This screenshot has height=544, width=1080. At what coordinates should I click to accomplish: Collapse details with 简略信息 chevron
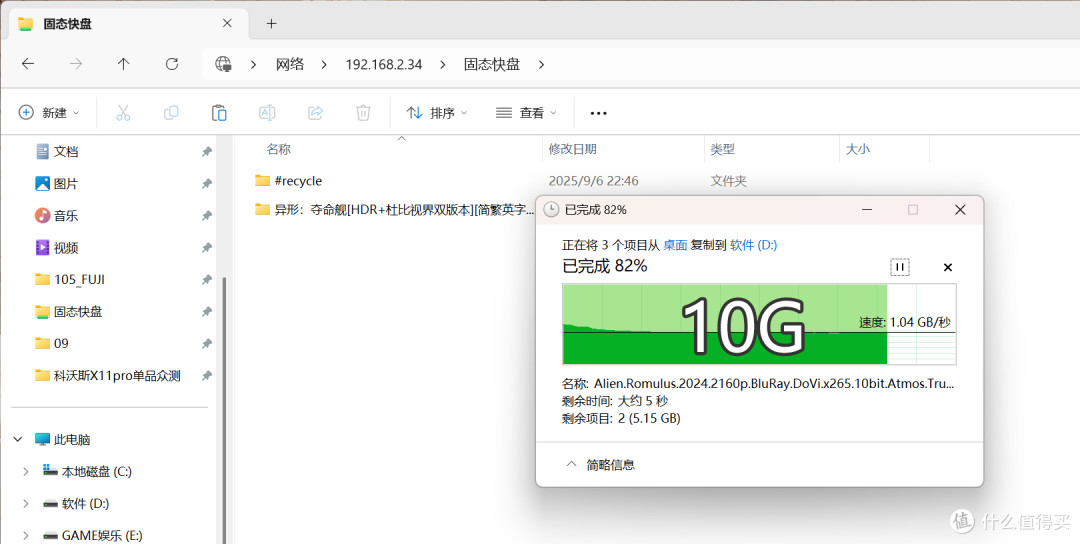[x=571, y=465]
